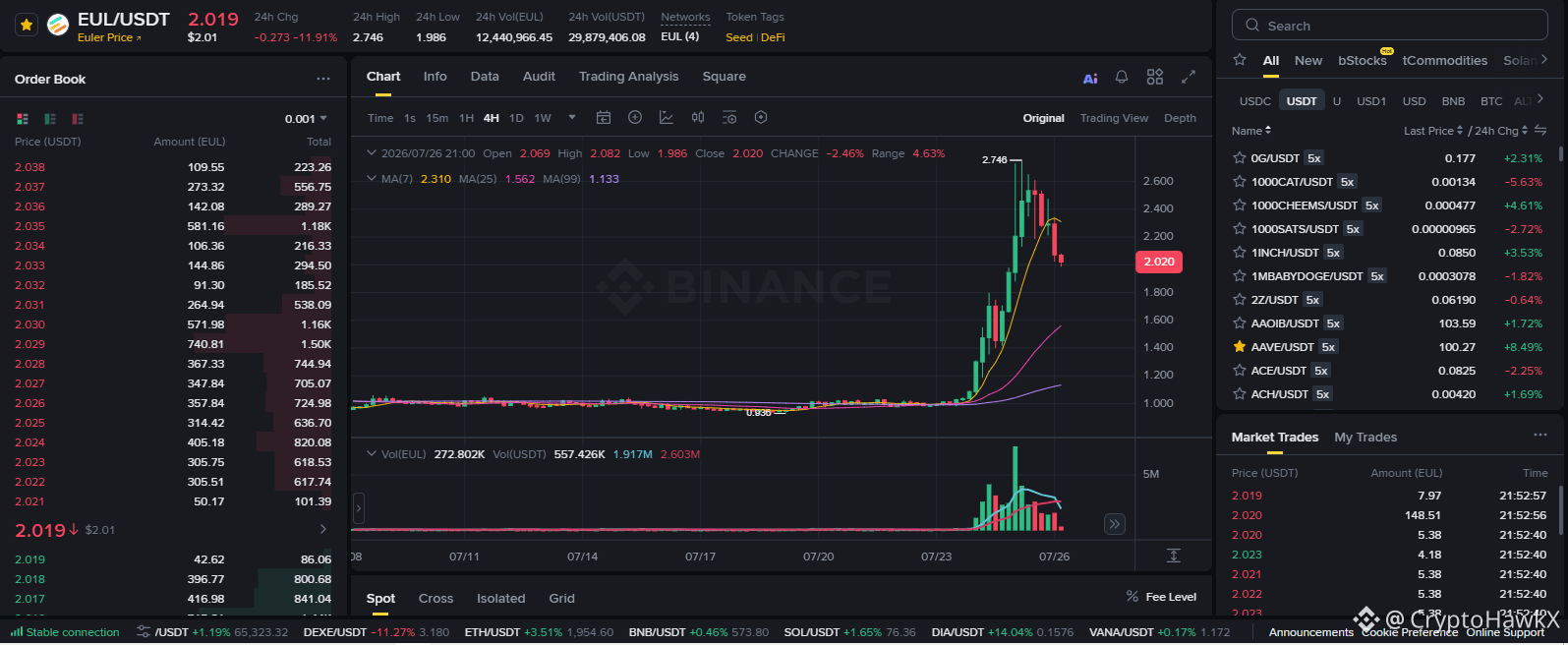This screenshot has width=1568, height=645.
Task: Open the Square tab
Action: pyautogui.click(x=724, y=77)
